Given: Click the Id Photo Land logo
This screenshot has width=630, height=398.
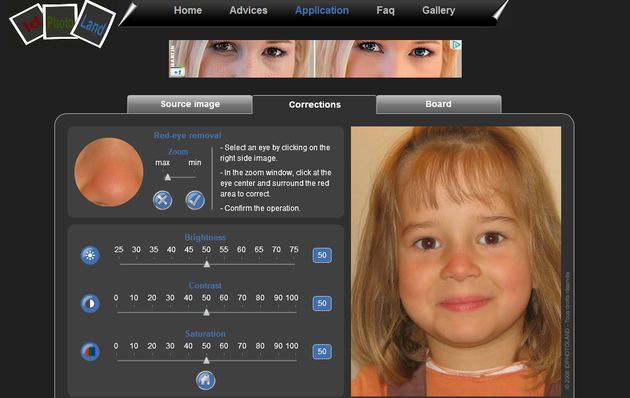Looking at the screenshot, I should (63, 23).
